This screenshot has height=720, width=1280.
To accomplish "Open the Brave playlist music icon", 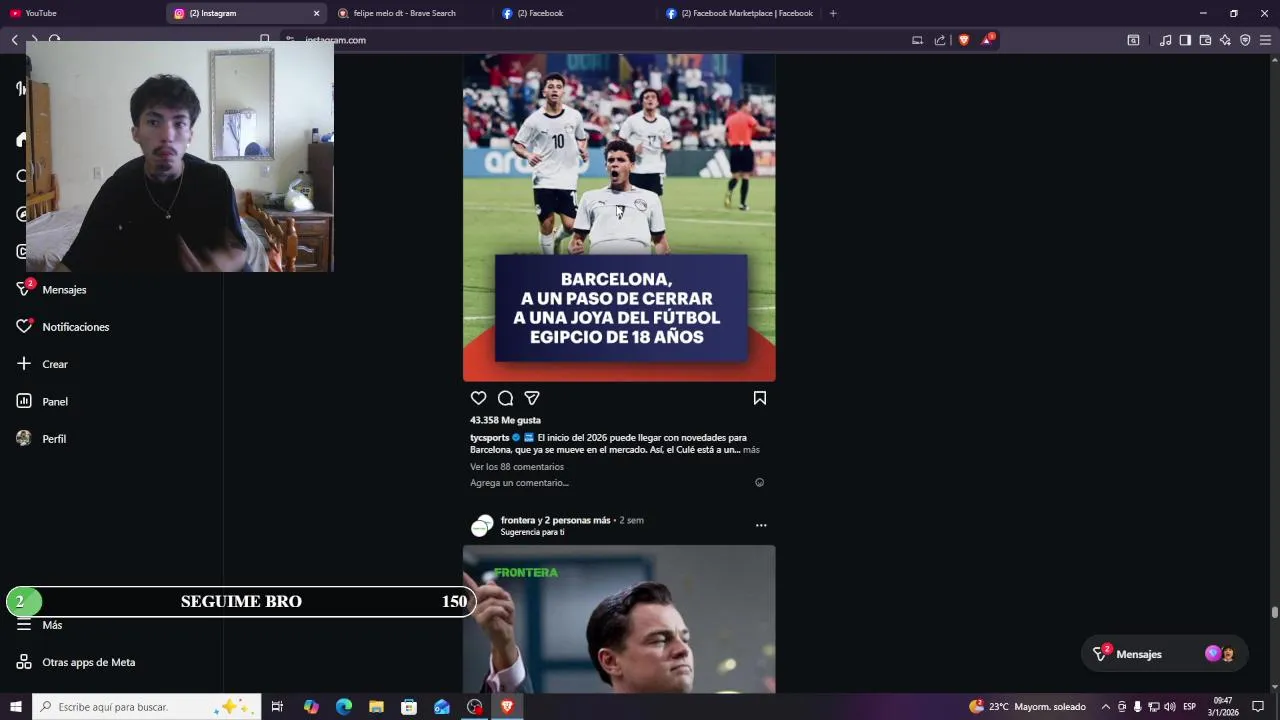I will click(1165, 40).
